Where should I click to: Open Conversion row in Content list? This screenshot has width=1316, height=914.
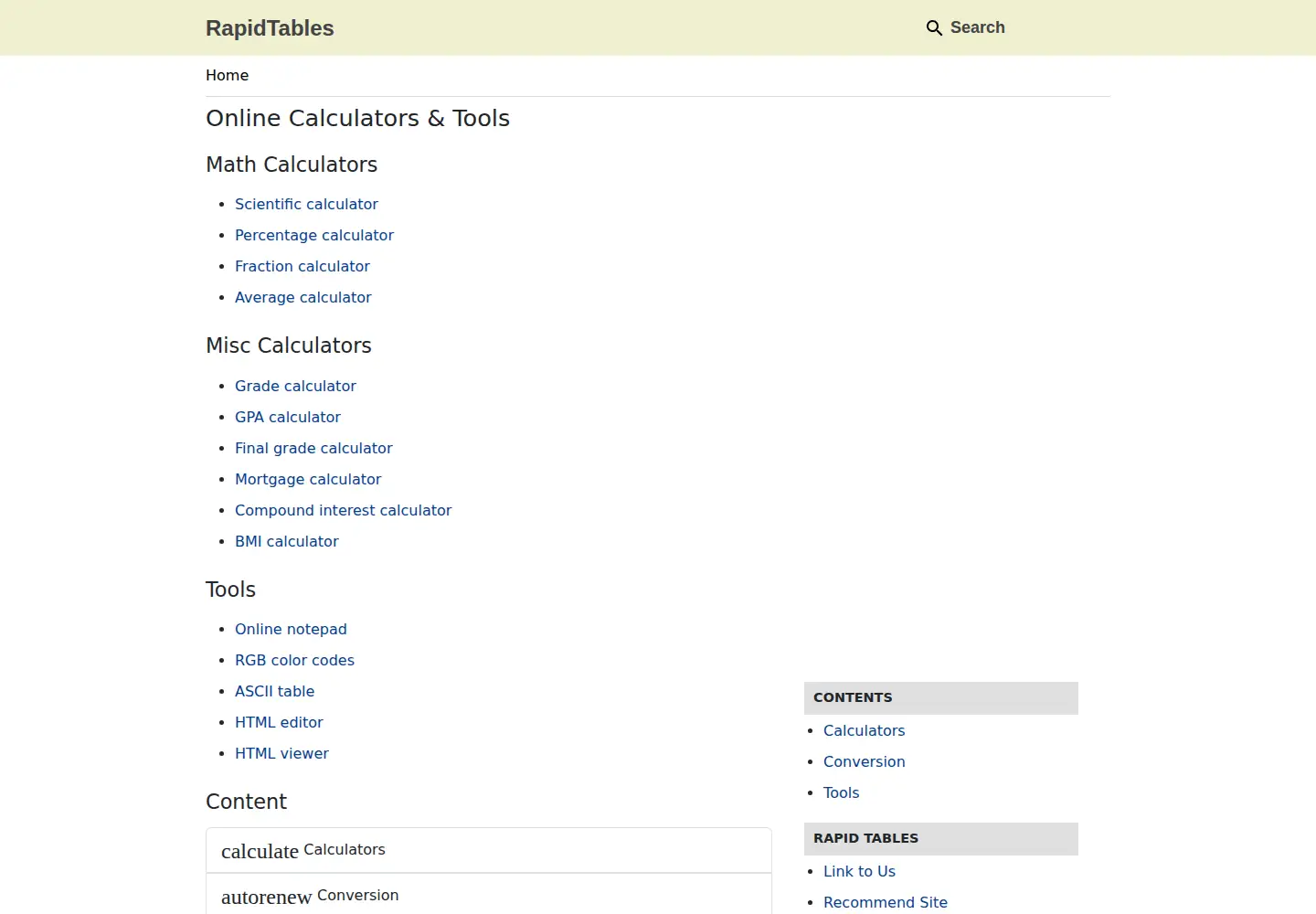point(489,896)
